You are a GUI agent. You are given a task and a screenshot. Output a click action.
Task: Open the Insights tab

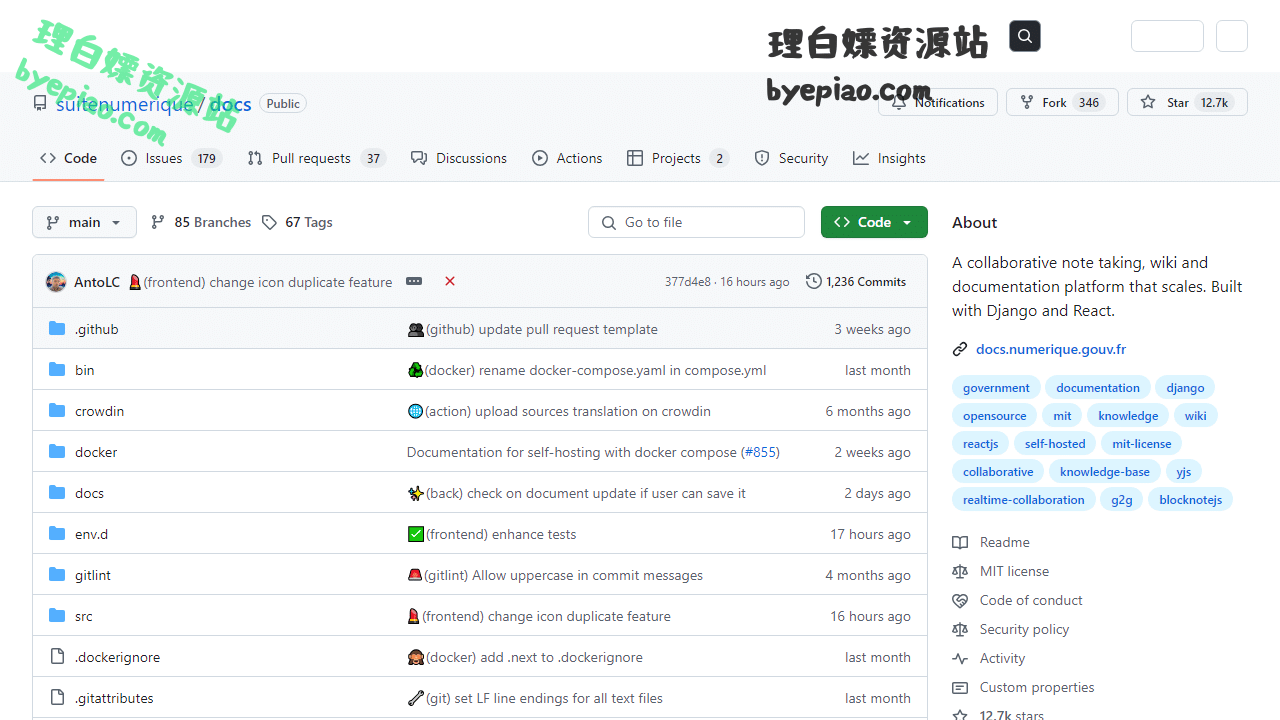(889, 158)
